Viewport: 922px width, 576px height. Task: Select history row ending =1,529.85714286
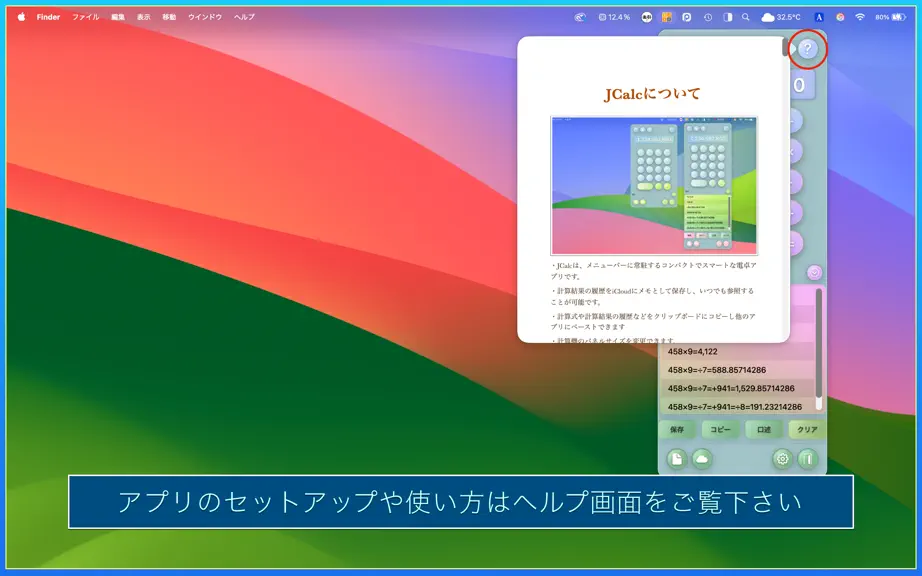737,389
